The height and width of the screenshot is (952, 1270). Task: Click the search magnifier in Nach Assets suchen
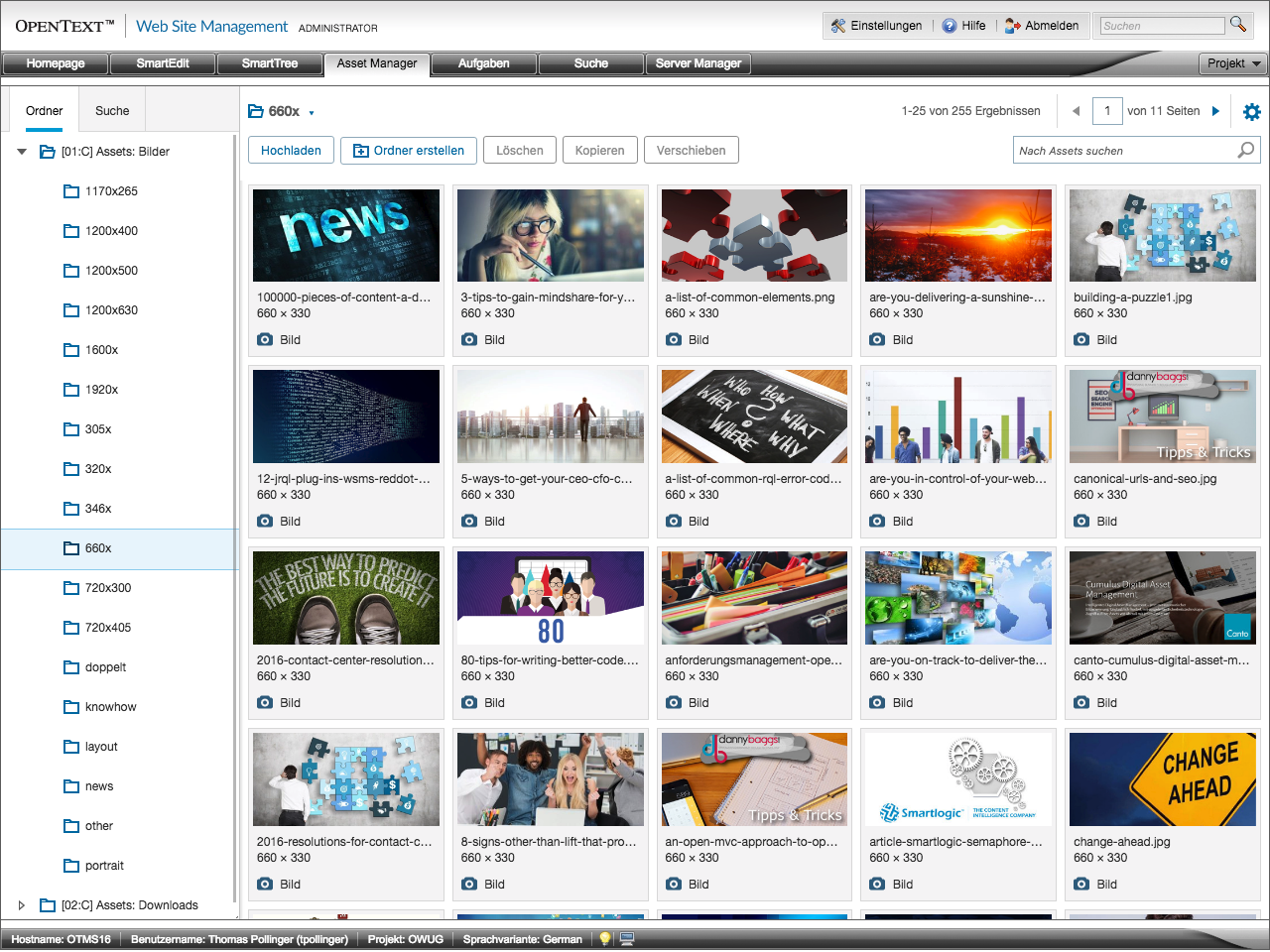click(x=1246, y=150)
